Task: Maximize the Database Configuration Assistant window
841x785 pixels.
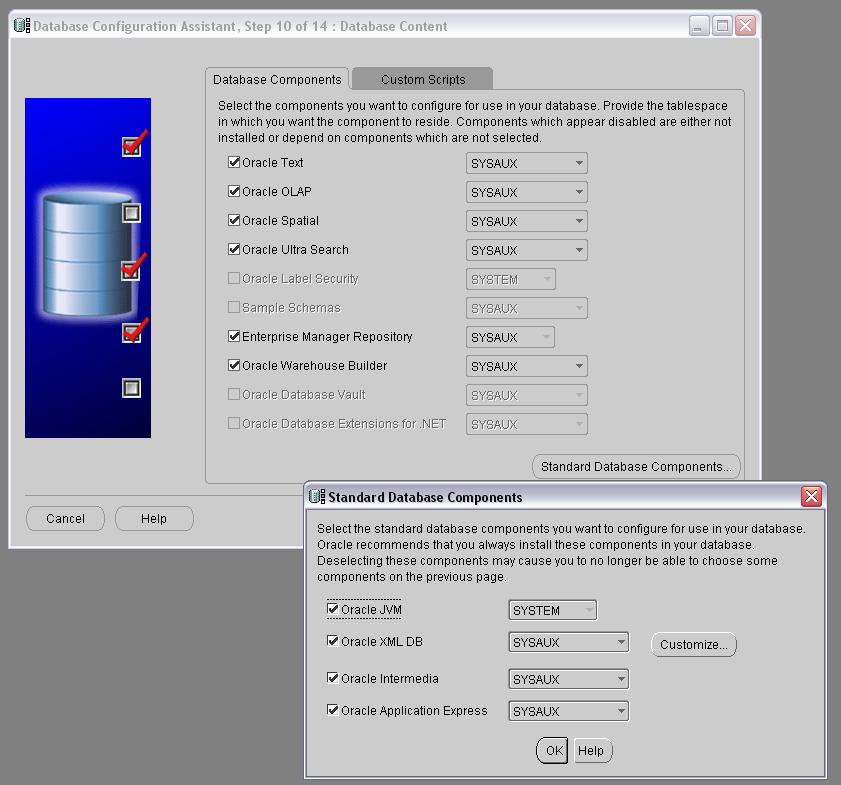Action: [722, 26]
